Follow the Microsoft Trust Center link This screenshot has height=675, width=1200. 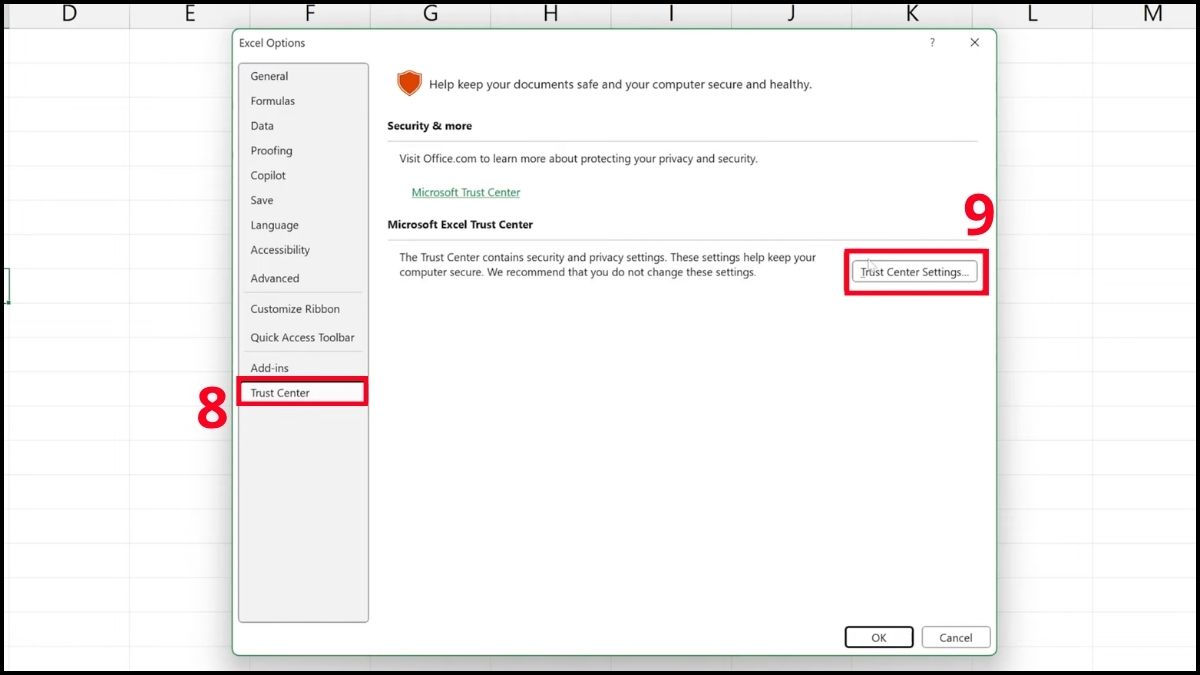pos(466,192)
